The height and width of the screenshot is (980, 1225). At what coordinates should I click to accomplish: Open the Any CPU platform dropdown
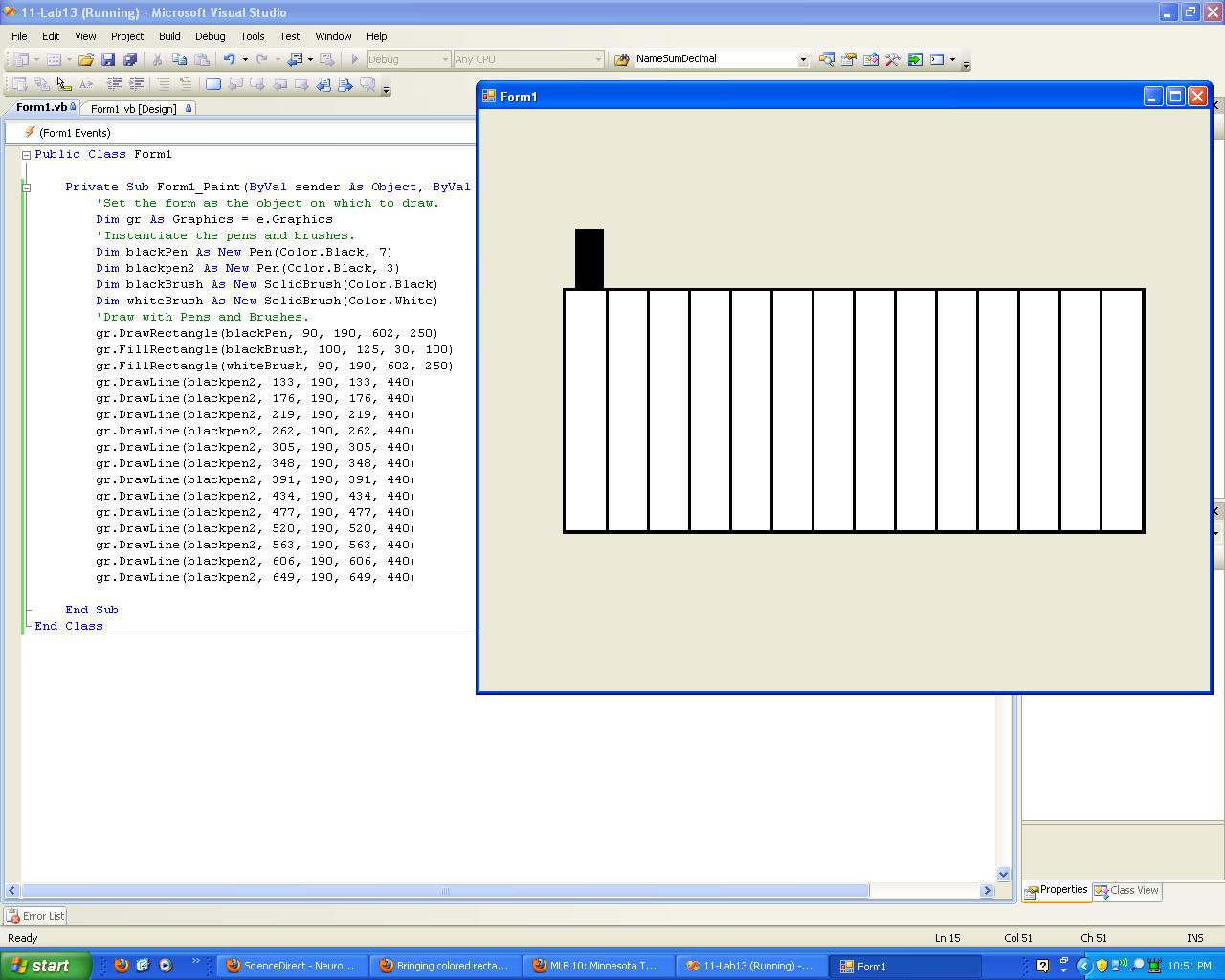[598, 59]
